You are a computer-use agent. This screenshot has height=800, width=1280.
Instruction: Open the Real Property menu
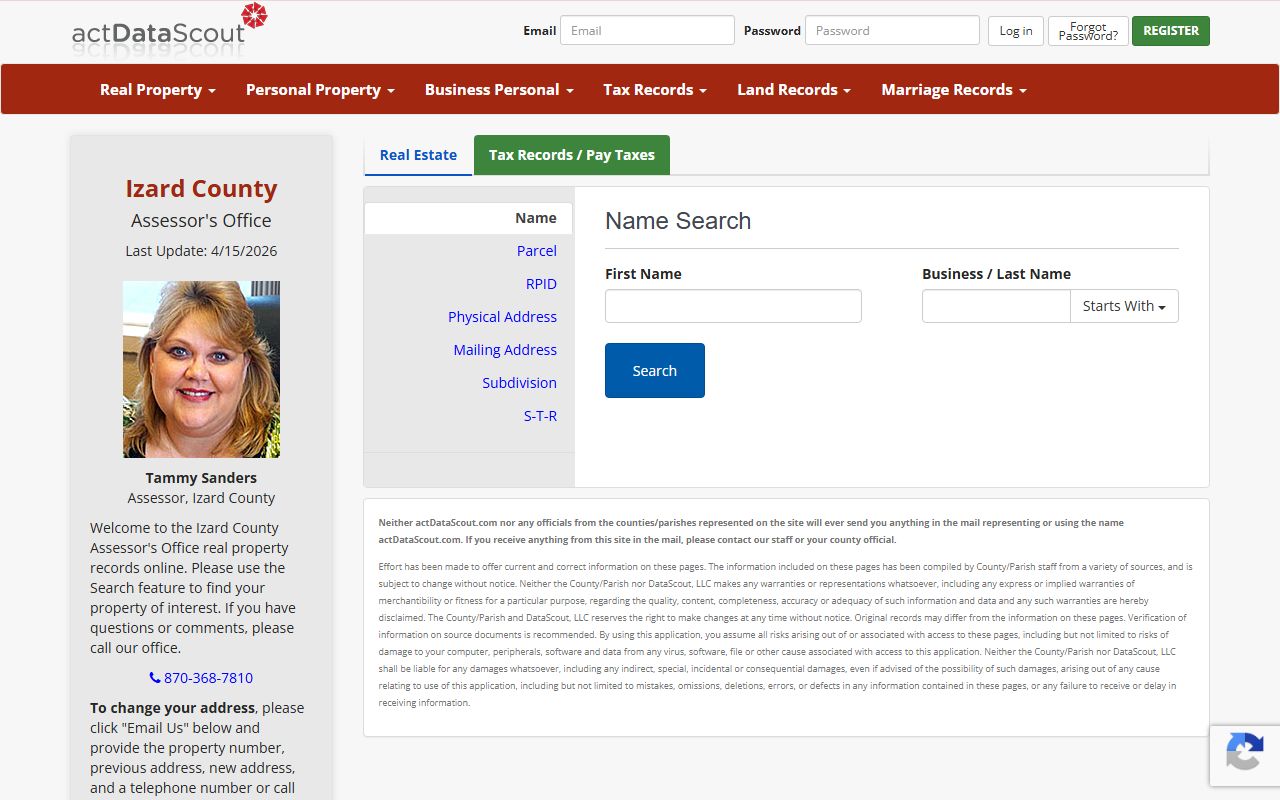click(158, 89)
